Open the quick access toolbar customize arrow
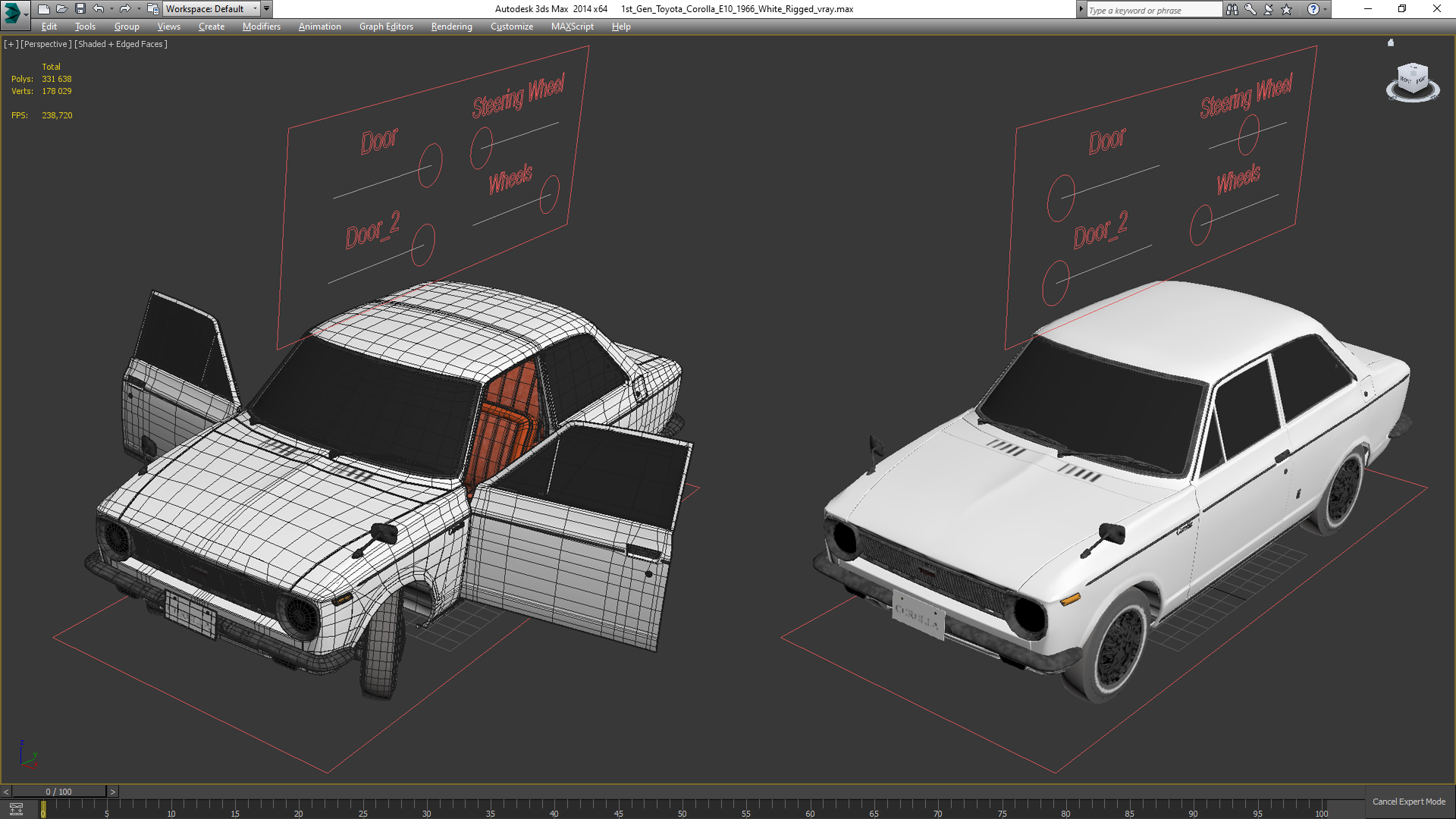The height and width of the screenshot is (819, 1456). (x=266, y=9)
